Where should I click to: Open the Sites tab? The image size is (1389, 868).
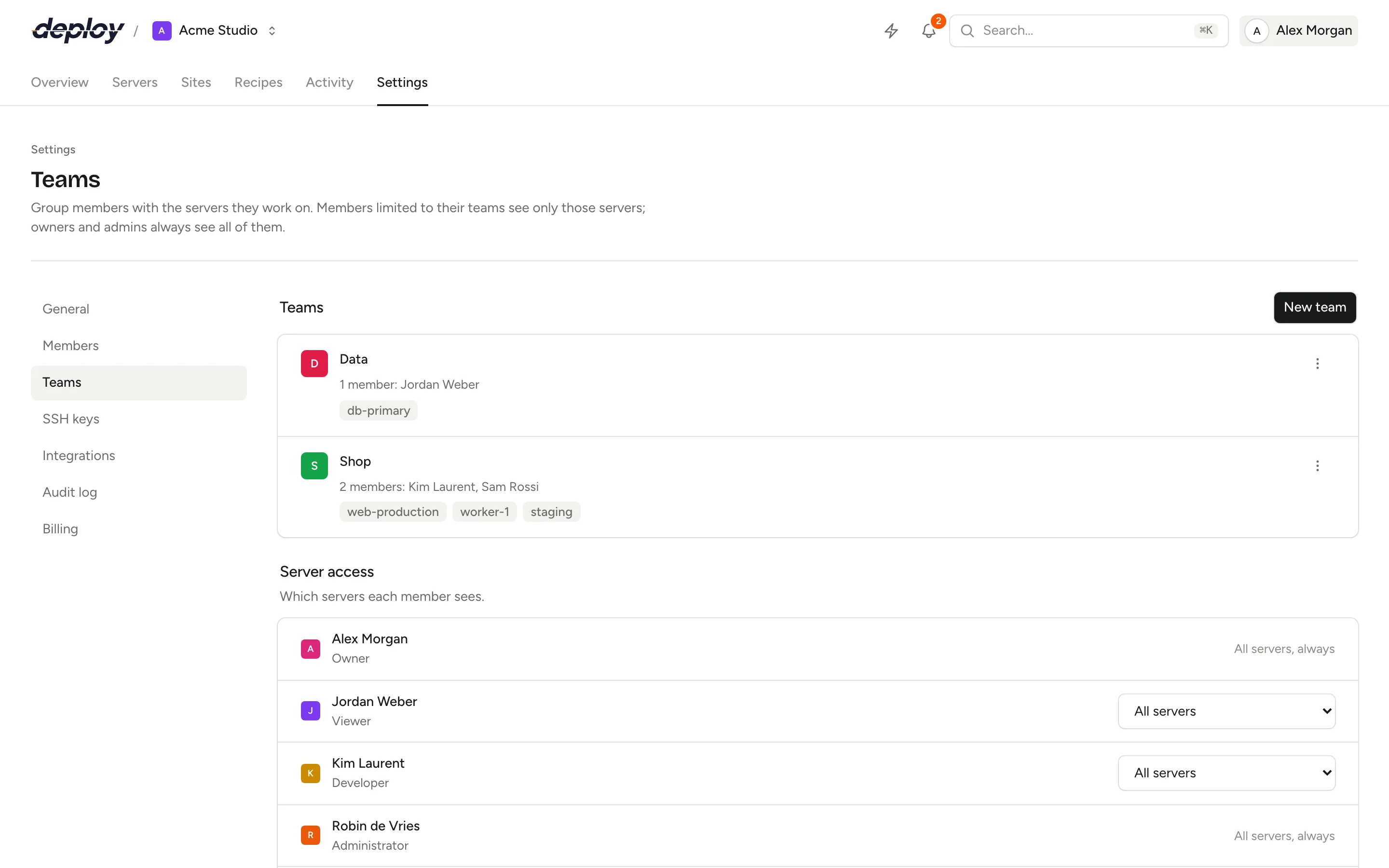pos(196,82)
